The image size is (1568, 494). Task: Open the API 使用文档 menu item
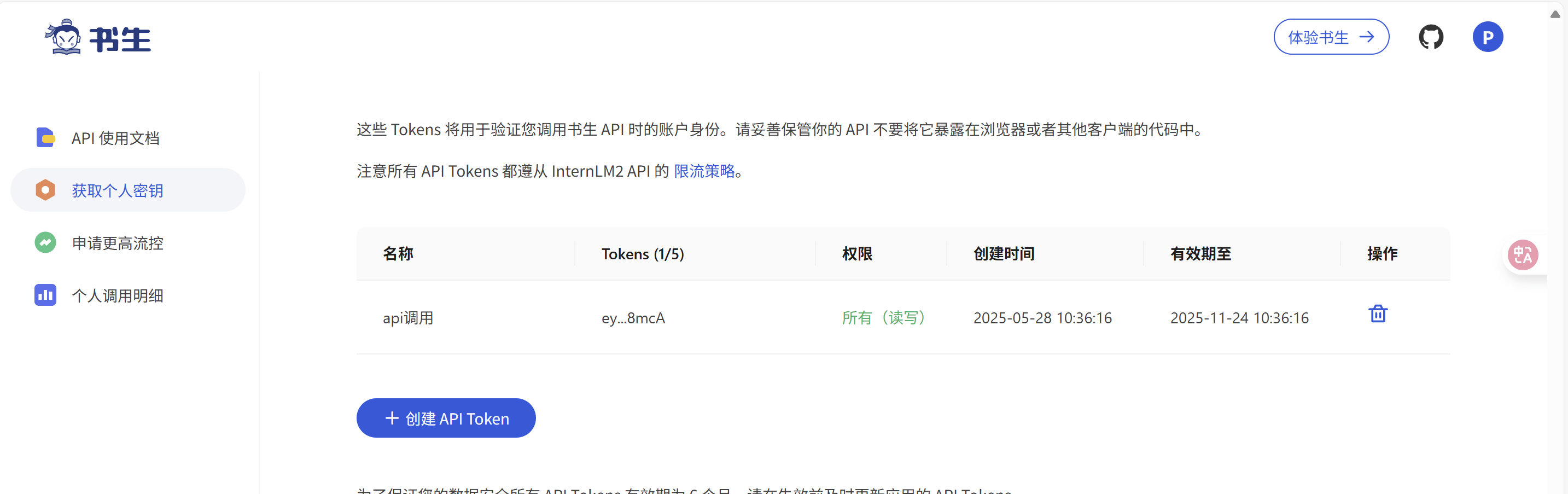(128, 138)
